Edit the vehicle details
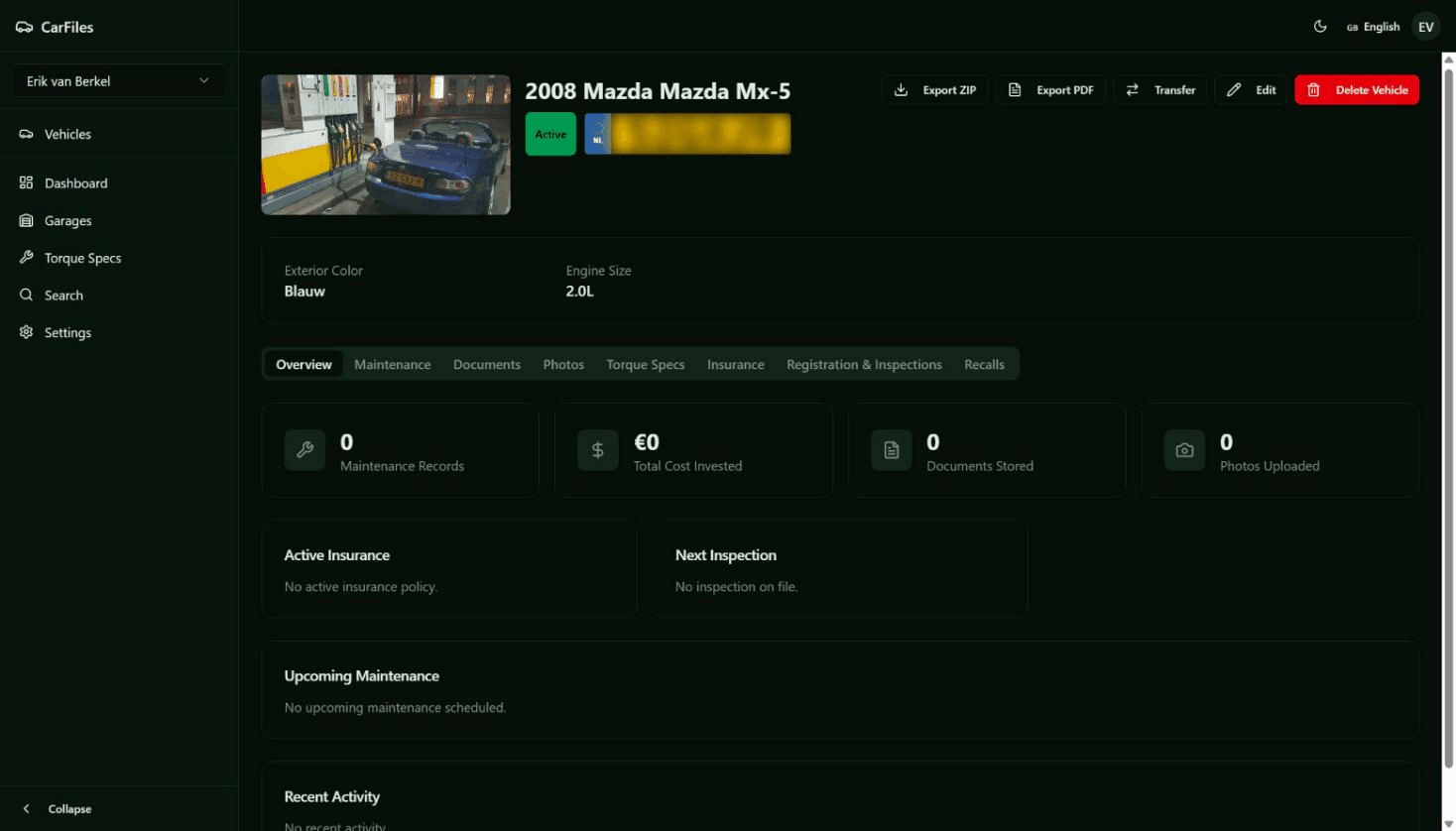Viewport: 1456px width, 831px height. [1252, 90]
